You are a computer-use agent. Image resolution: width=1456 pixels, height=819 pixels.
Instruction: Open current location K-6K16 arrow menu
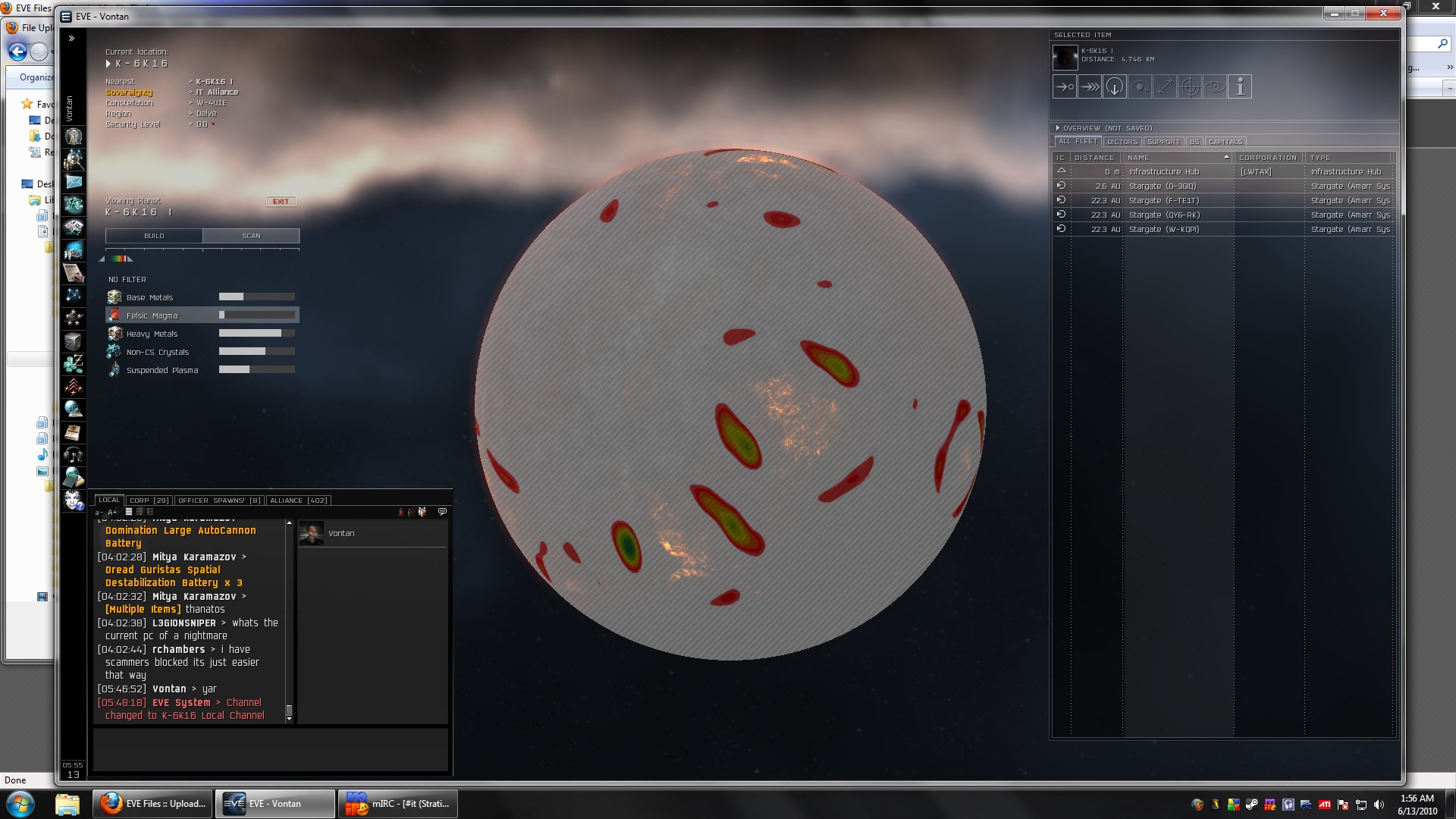pyautogui.click(x=108, y=64)
